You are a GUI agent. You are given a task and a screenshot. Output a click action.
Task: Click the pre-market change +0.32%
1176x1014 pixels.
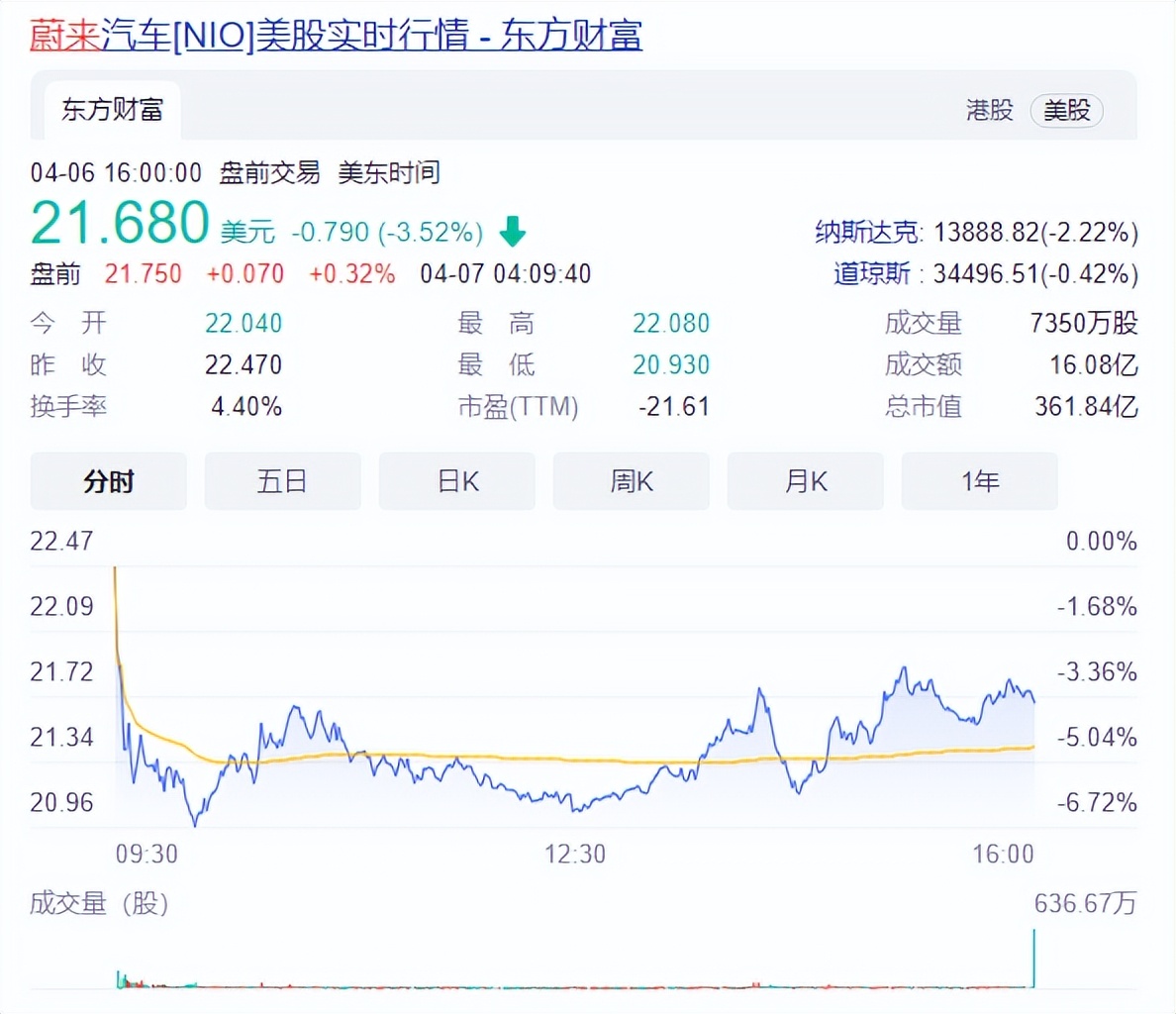[x=351, y=273]
